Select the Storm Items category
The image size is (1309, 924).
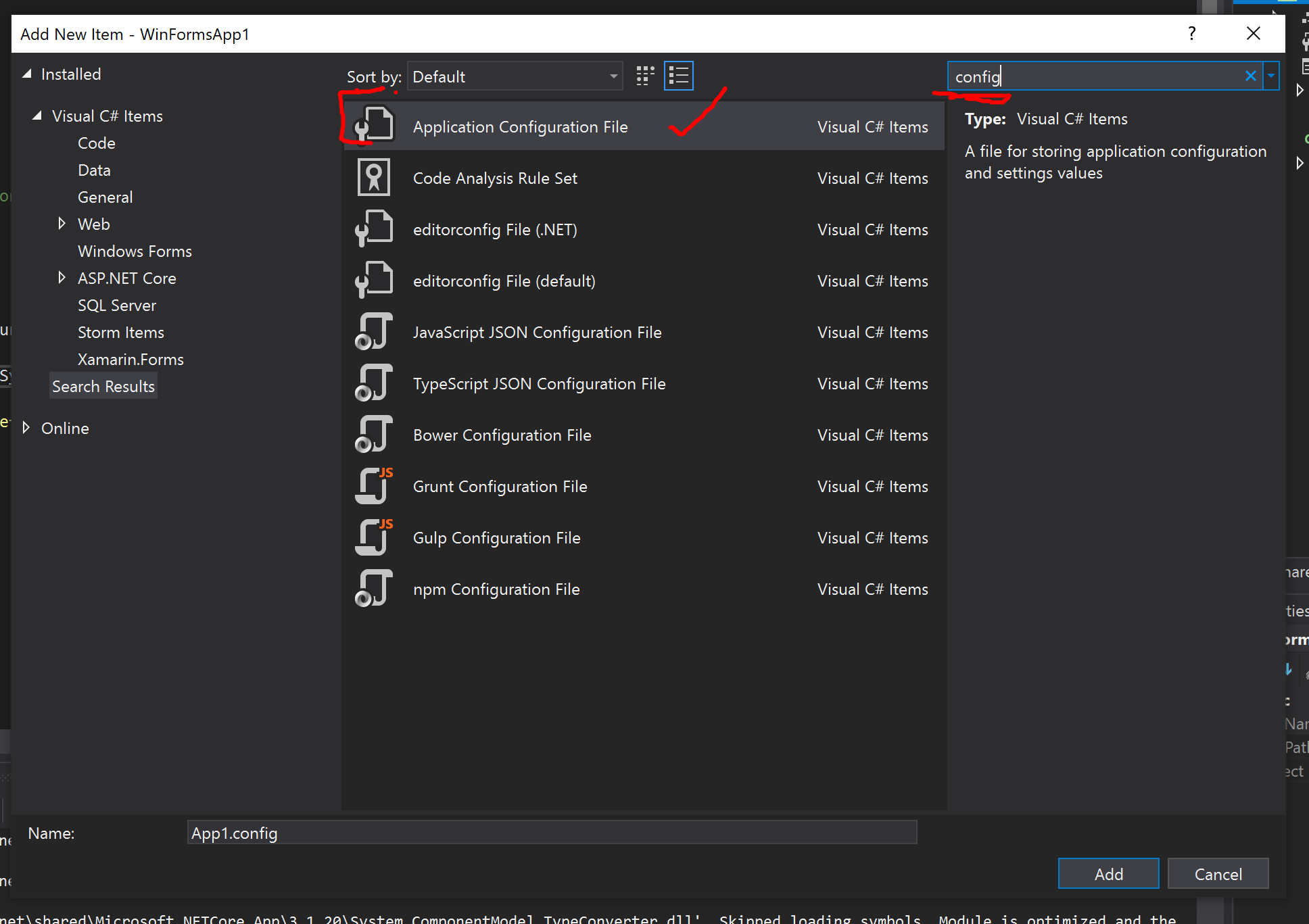[x=121, y=333]
